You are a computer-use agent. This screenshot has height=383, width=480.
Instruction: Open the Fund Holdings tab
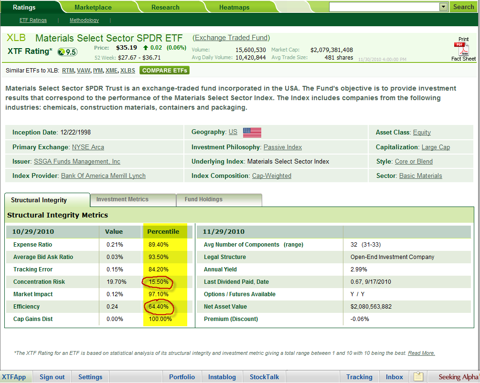tap(203, 199)
